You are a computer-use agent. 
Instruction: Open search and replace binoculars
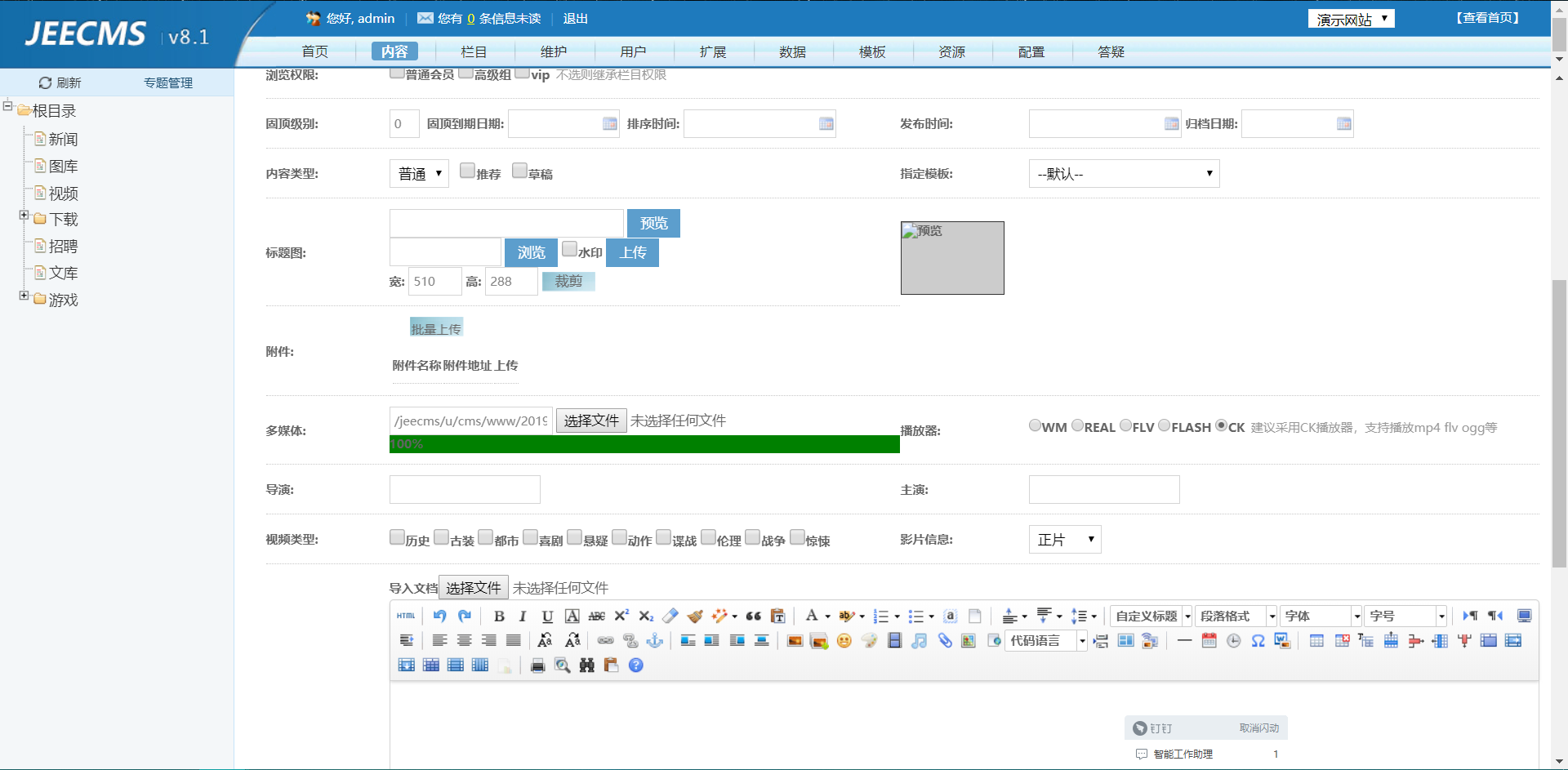click(587, 665)
